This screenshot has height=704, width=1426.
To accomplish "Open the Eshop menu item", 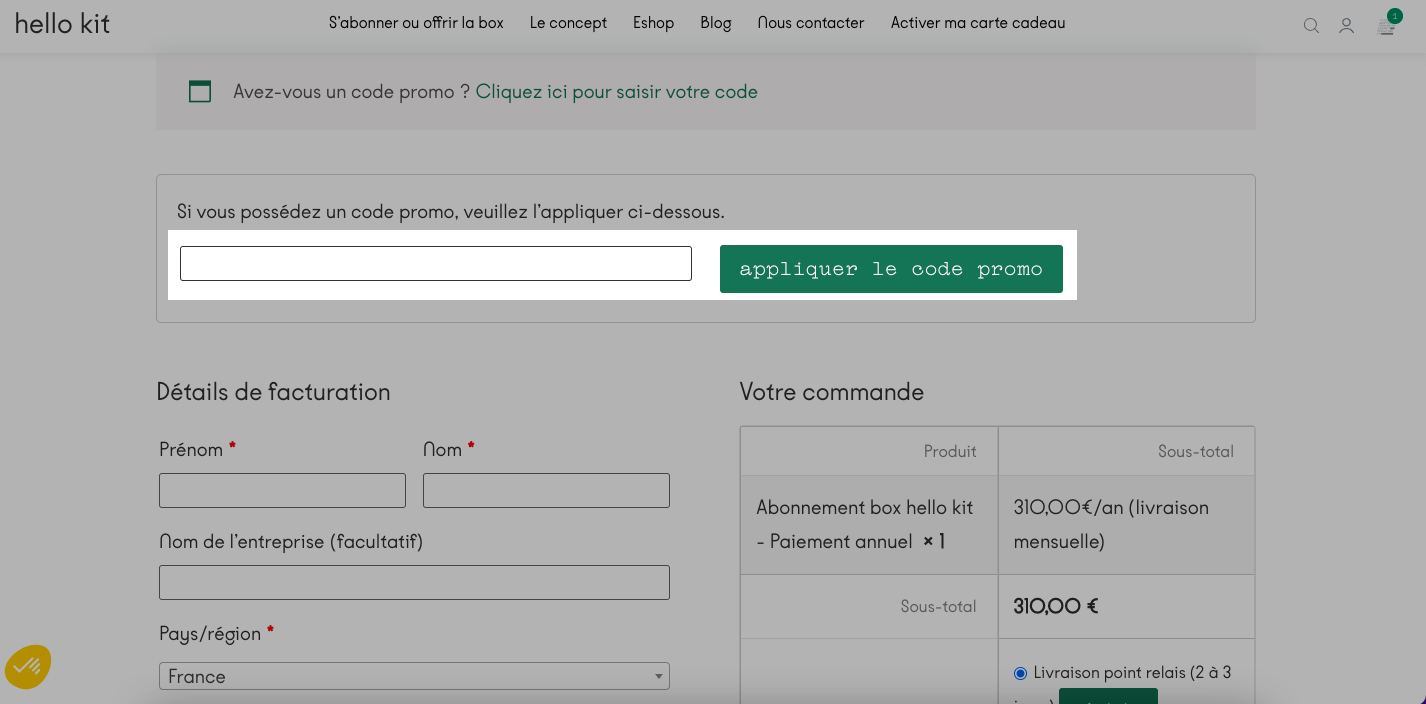I will pyautogui.click(x=653, y=23).
